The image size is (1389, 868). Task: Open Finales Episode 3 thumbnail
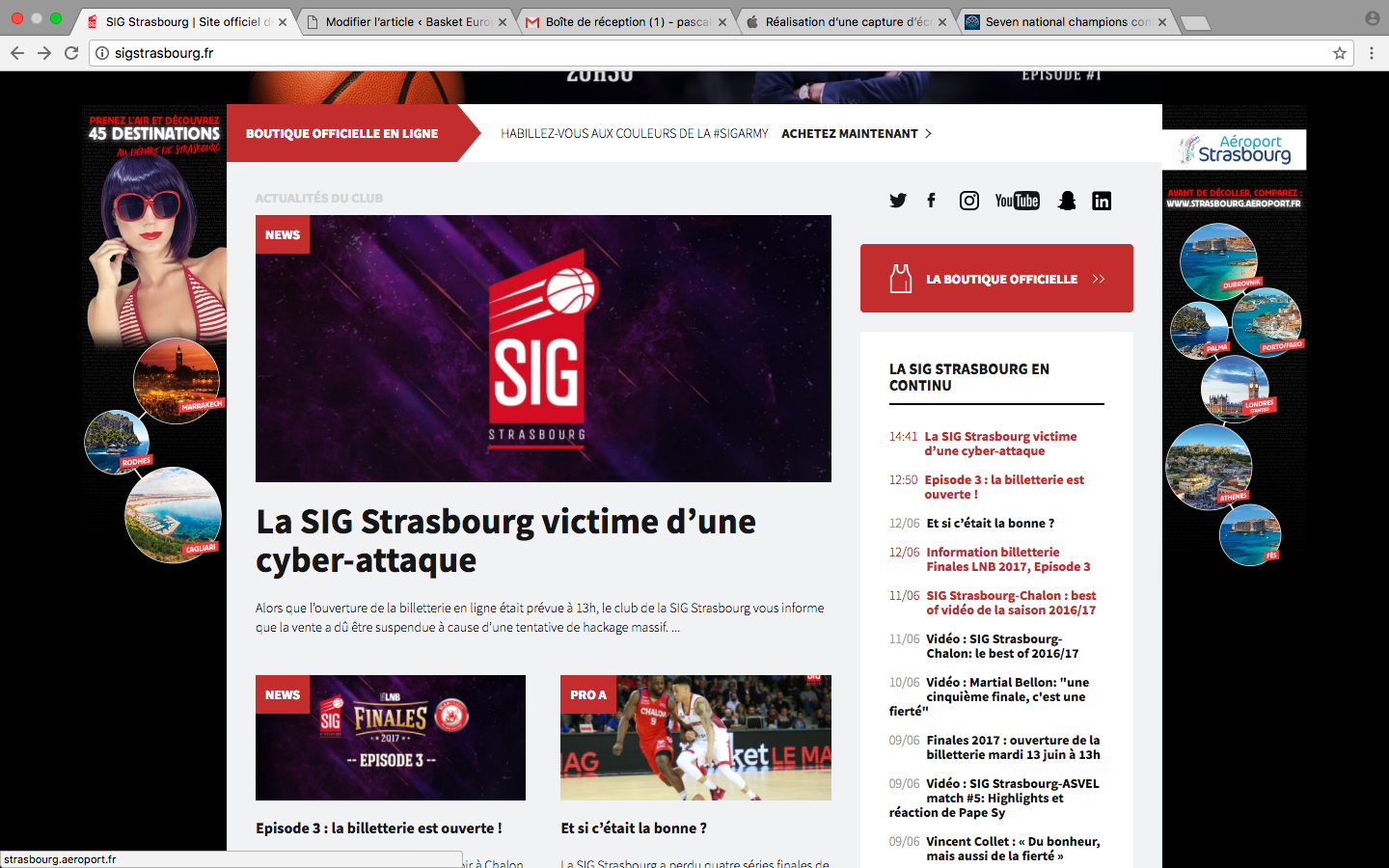tap(391, 738)
